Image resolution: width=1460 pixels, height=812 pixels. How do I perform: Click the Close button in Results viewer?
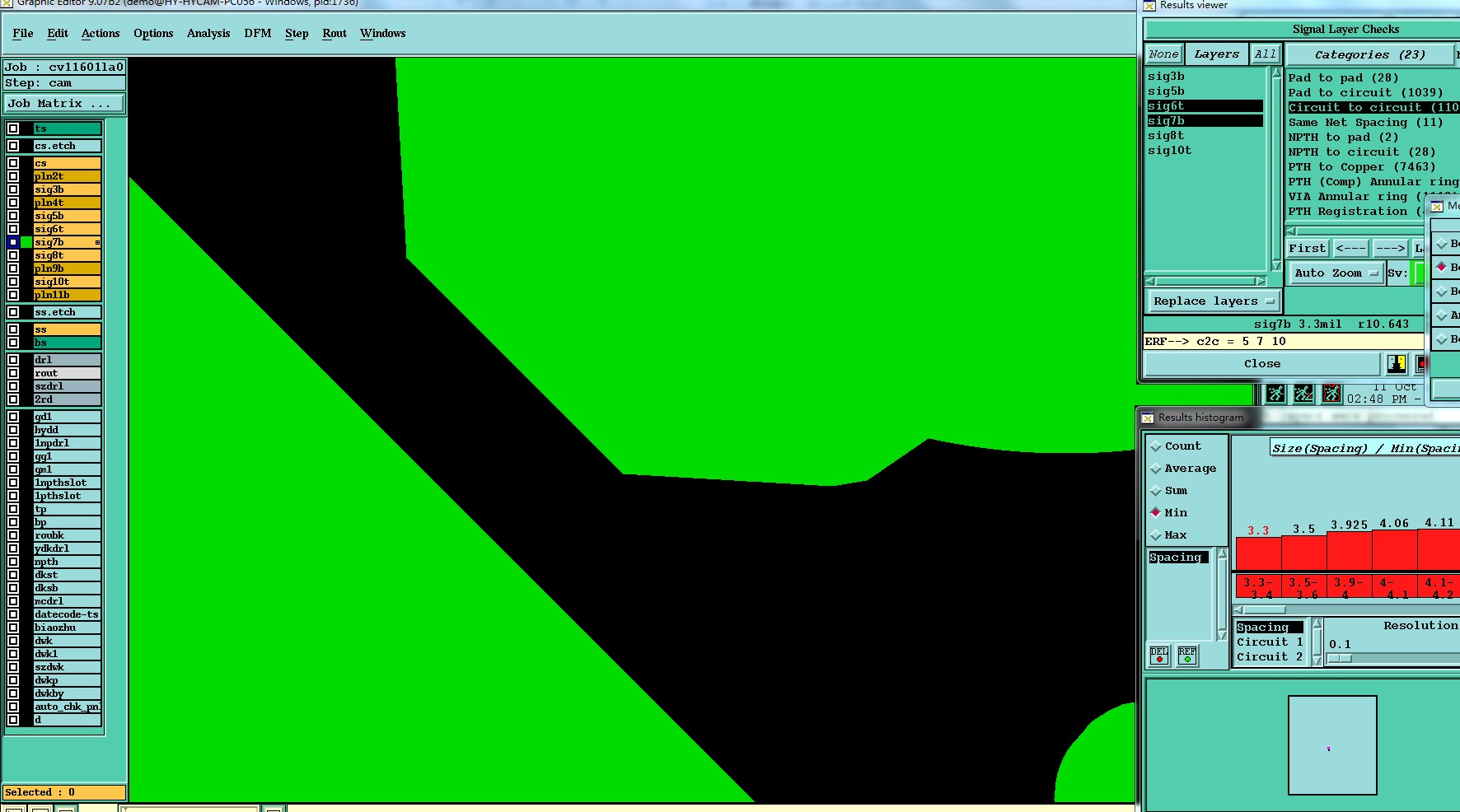1262,363
